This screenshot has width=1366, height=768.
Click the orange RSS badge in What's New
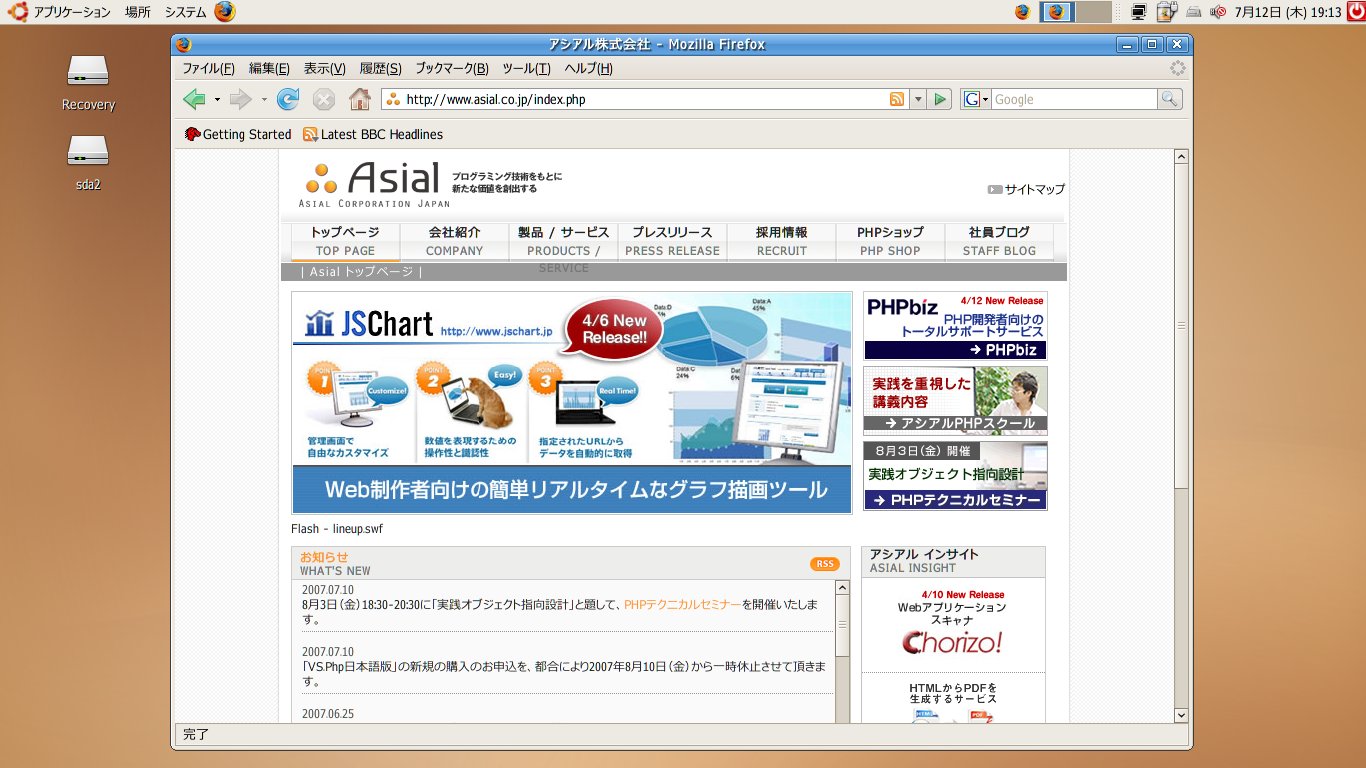(824, 564)
